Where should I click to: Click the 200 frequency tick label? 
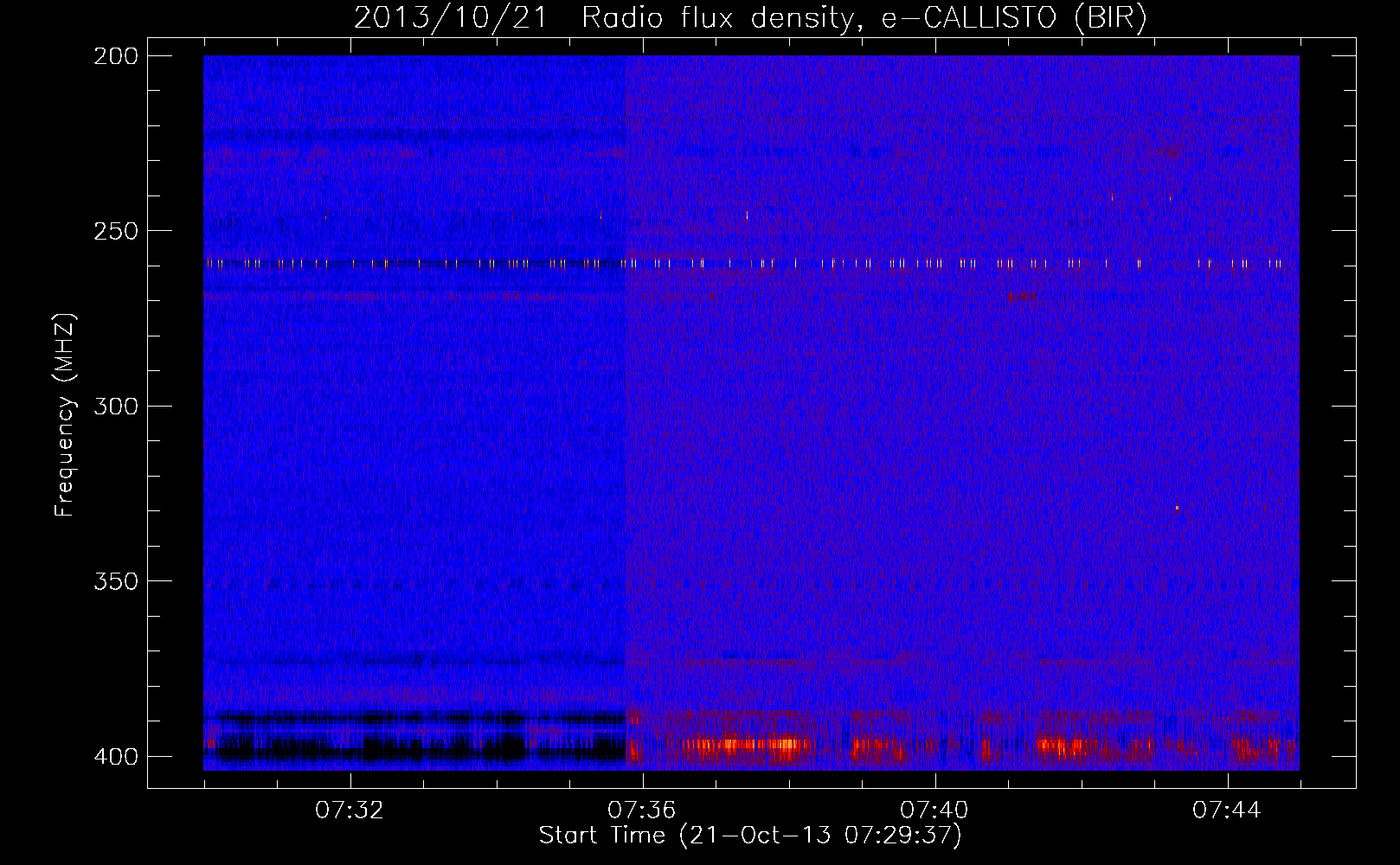point(115,56)
